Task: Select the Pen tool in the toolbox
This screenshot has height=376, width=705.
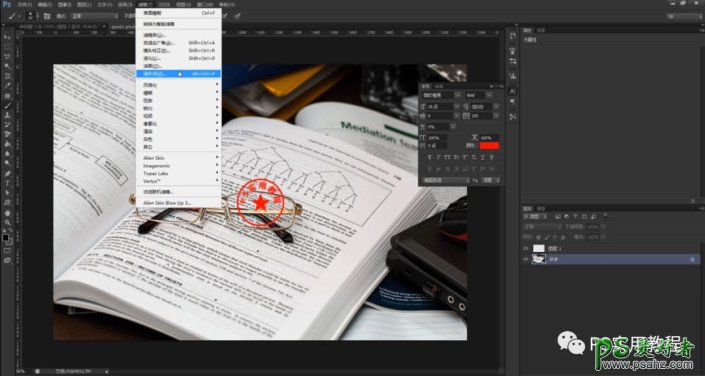Action: coord(7,173)
